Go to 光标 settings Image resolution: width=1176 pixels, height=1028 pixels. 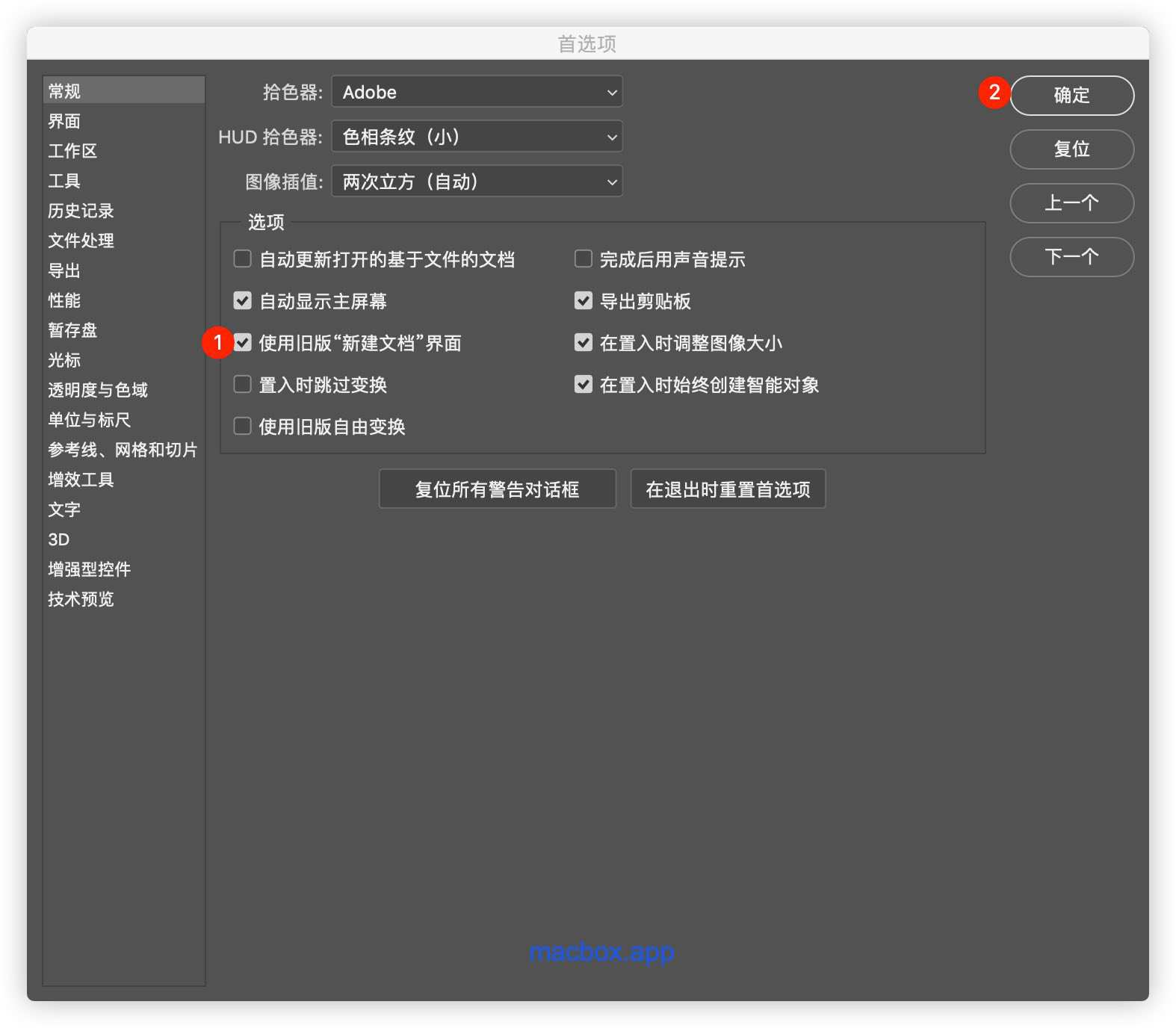tap(124, 360)
